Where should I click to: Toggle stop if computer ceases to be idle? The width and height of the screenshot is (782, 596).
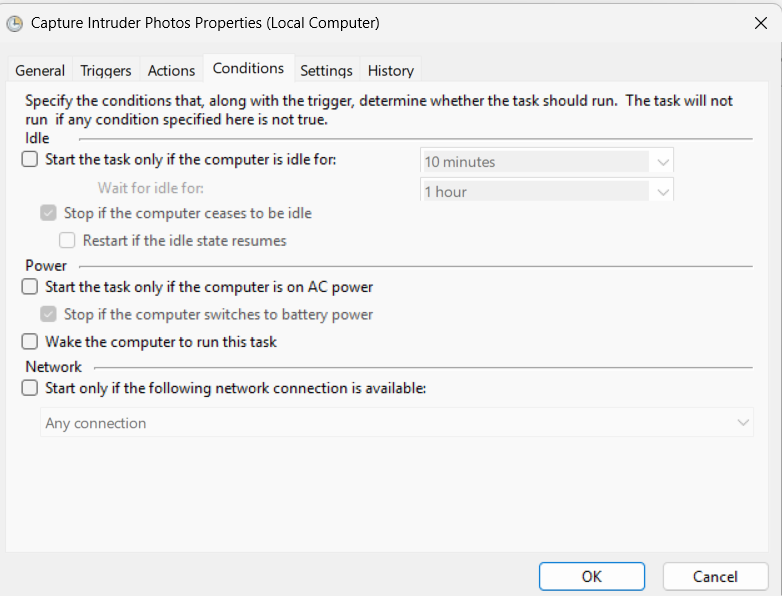click(x=48, y=213)
